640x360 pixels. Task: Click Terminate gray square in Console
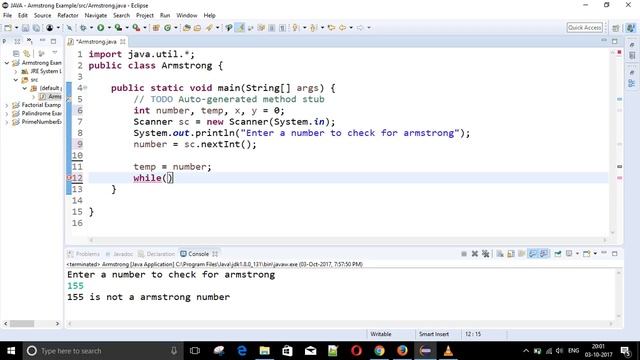(x=464, y=254)
